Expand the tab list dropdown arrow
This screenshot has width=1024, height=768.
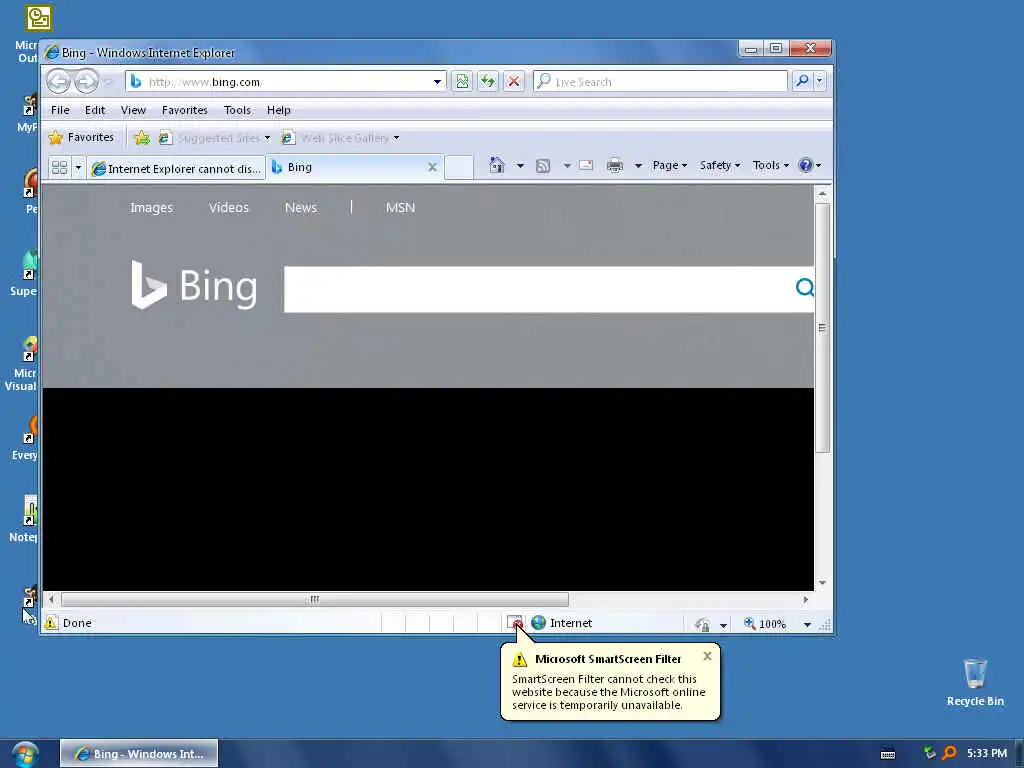[78, 168]
